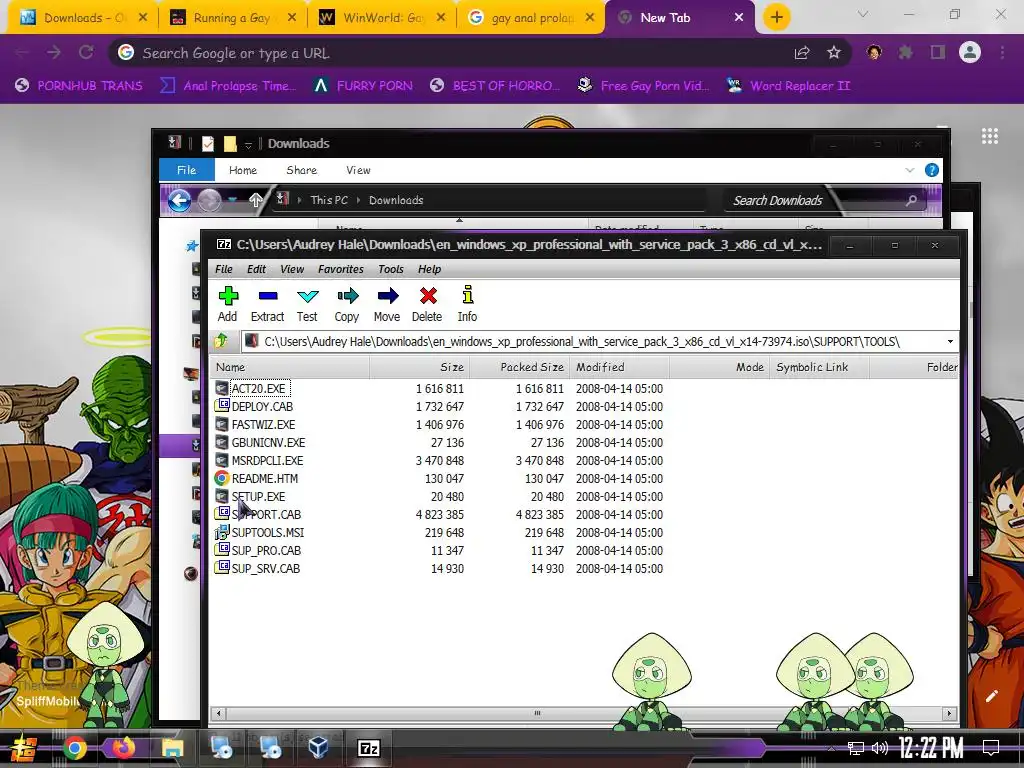Open Chrome extensions puzzle icon
This screenshot has height=768, width=1024.
point(906,52)
